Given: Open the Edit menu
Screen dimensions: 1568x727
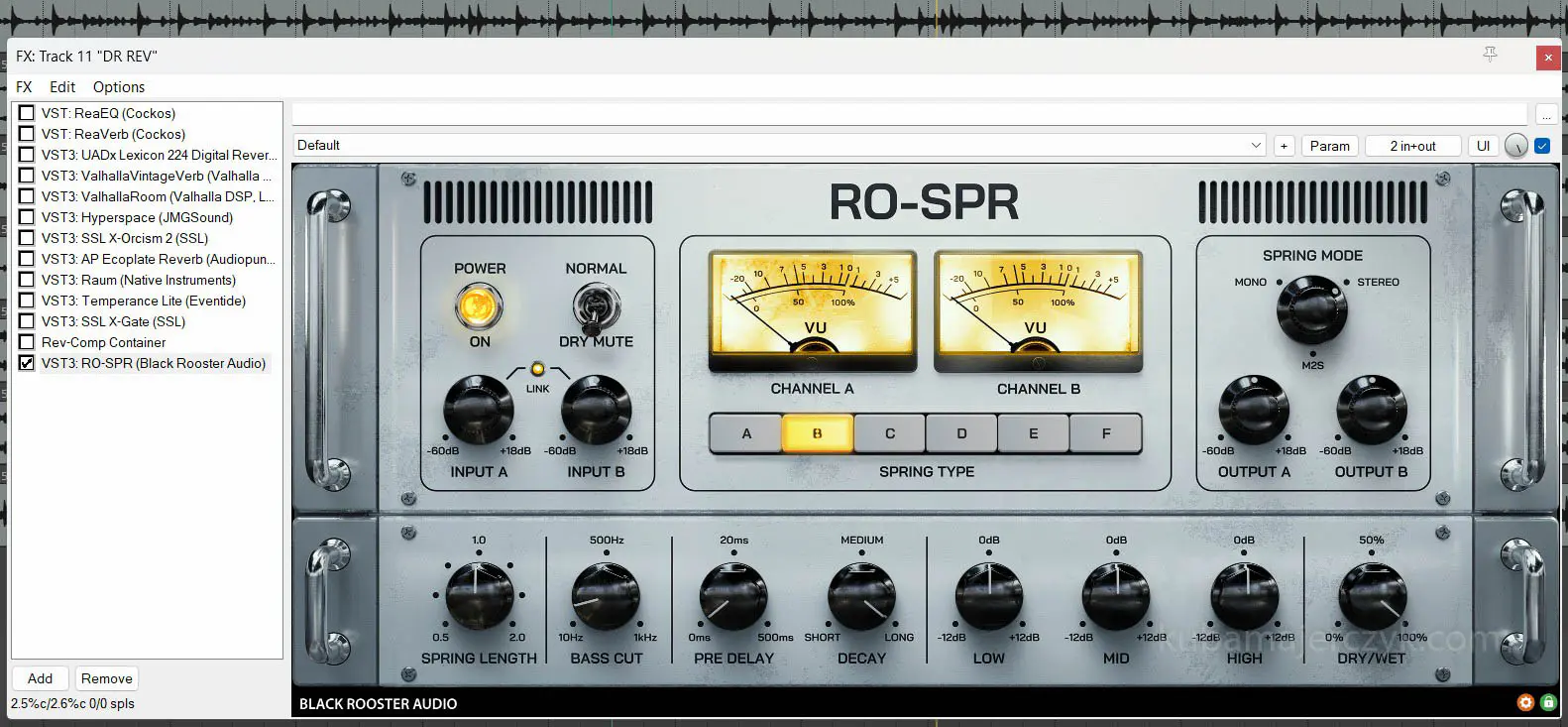Looking at the screenshot, I should coord(62,87).
